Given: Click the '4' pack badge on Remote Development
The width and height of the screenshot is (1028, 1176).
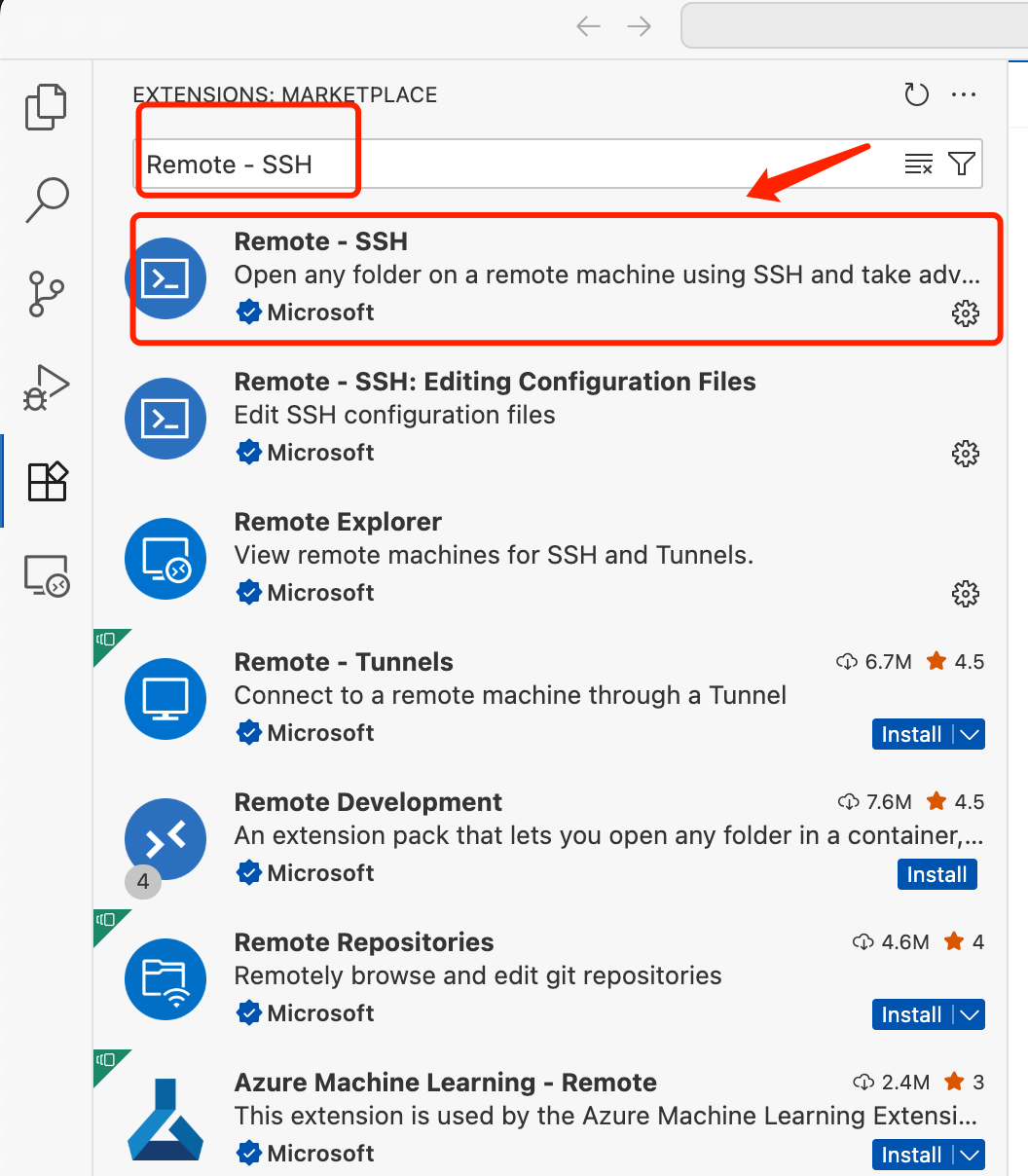Looking at the screenshot, I should tap(143, 882).
